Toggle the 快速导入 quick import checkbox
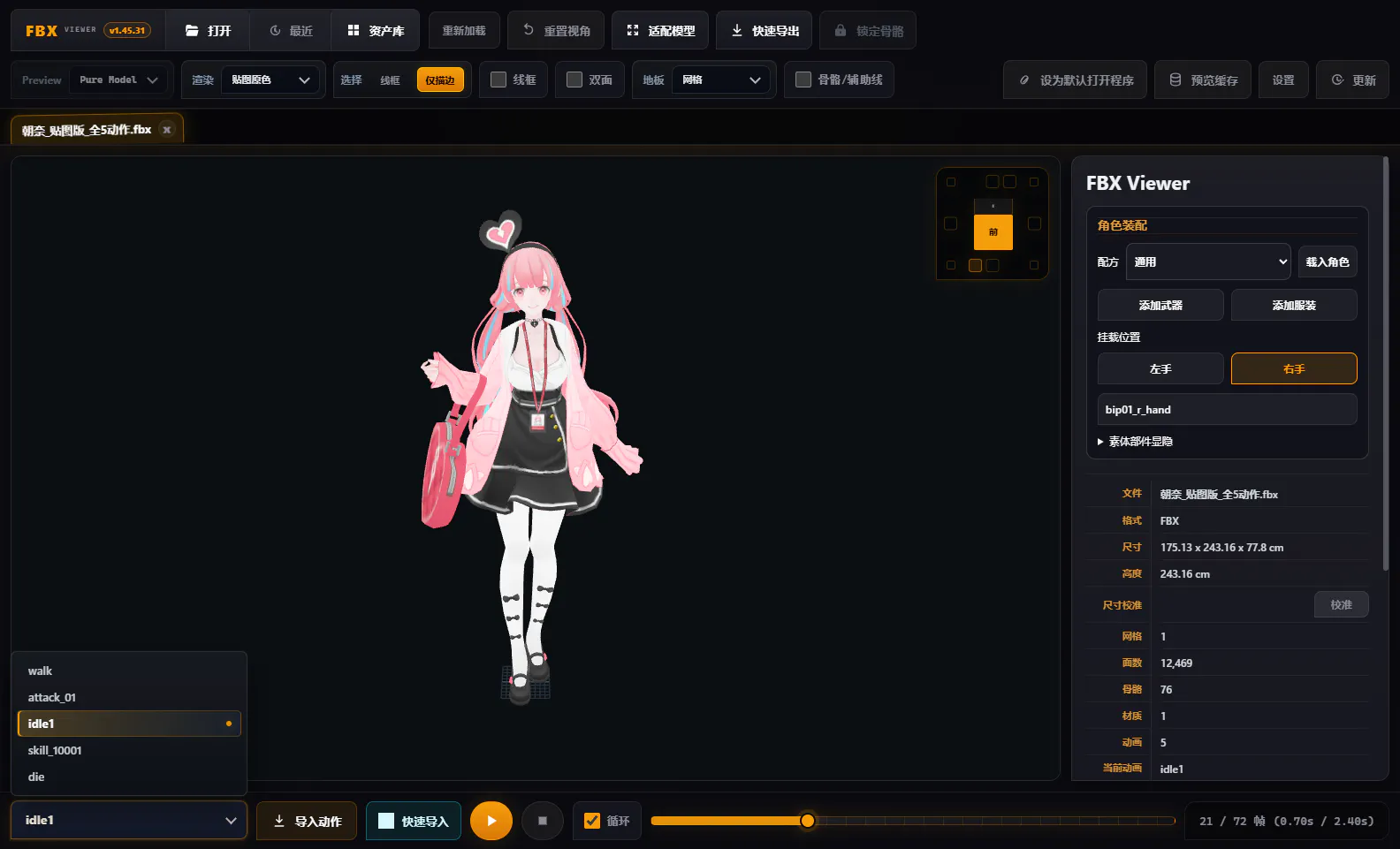This screenshot has height=849, width=1400. (x=386, y=822)
